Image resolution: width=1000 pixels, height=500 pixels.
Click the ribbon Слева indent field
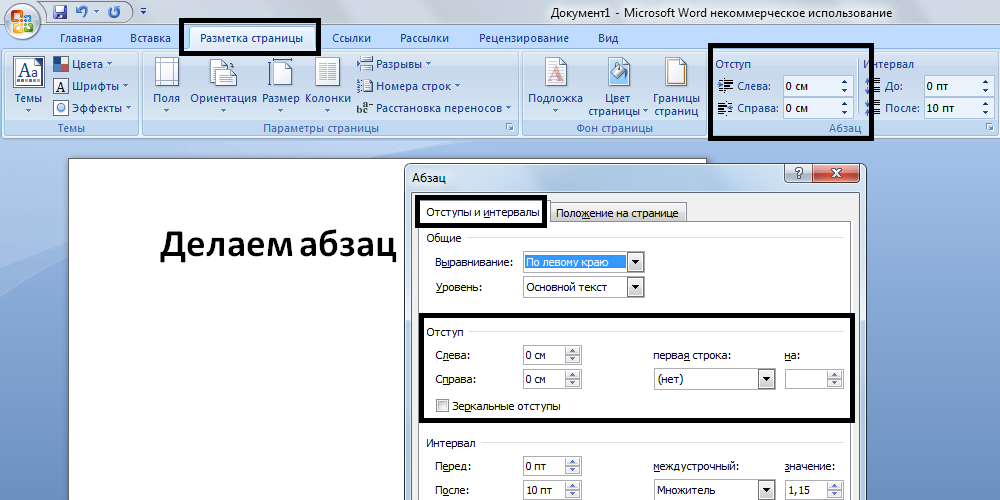click(812, 86)
